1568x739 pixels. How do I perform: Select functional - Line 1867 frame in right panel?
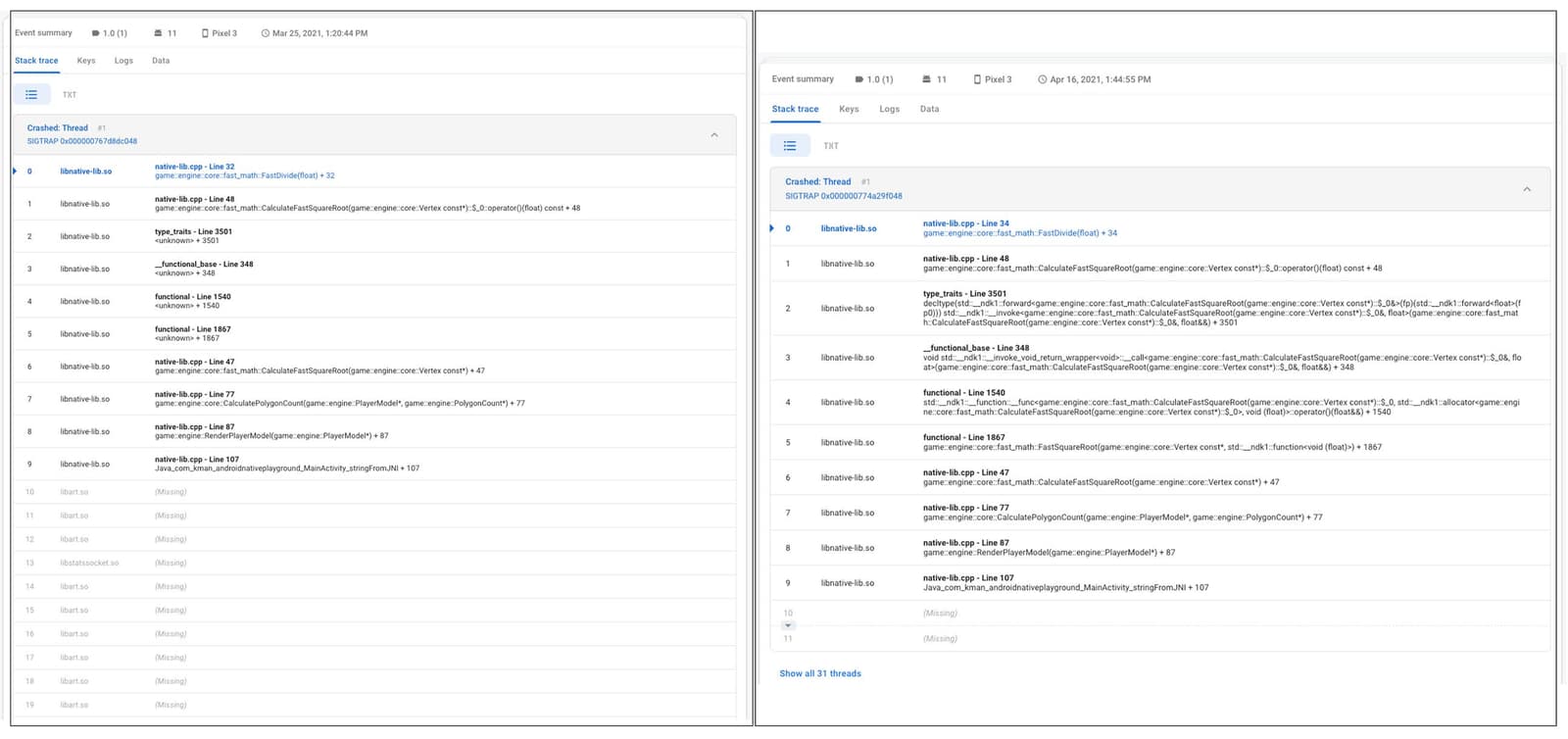(1160, 442)
